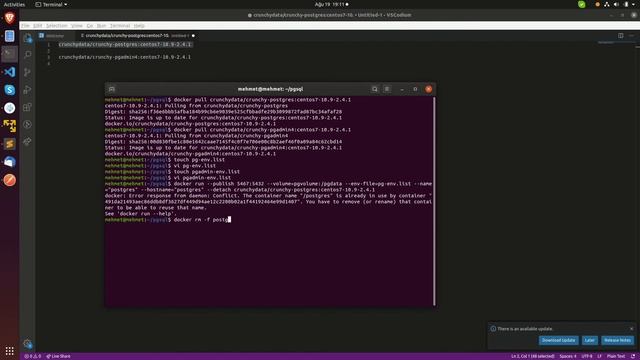This screenshot has width=640, height=360.
Task: Switch to VS Code from the dock
Action: [10, 72]
